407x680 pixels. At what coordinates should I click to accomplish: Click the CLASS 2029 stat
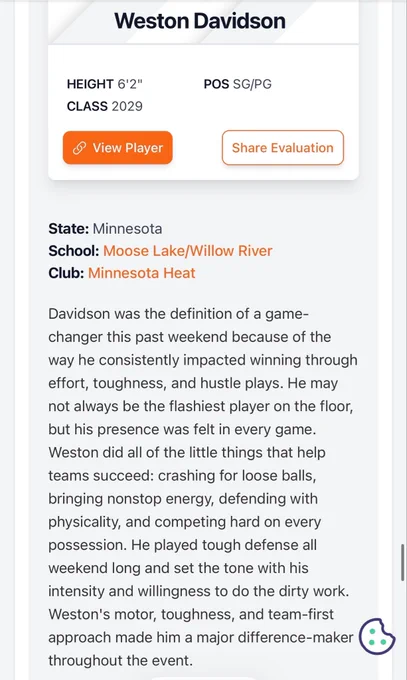[105, 106]
